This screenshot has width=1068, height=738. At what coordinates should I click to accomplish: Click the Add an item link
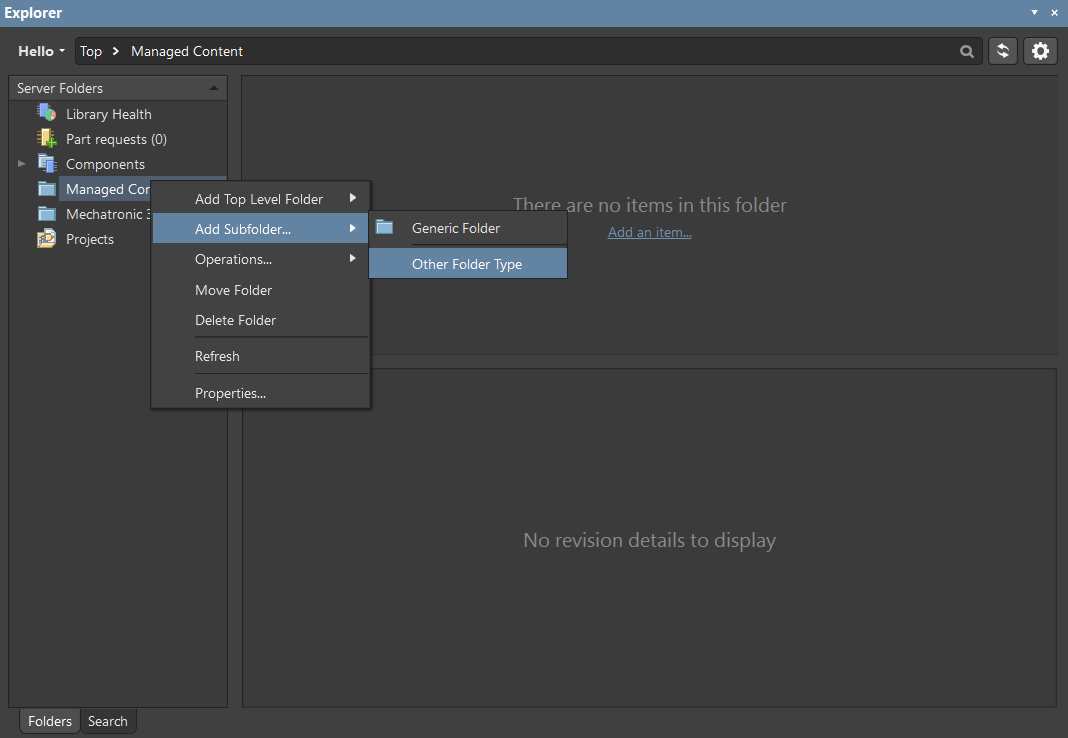pos(650,232)
